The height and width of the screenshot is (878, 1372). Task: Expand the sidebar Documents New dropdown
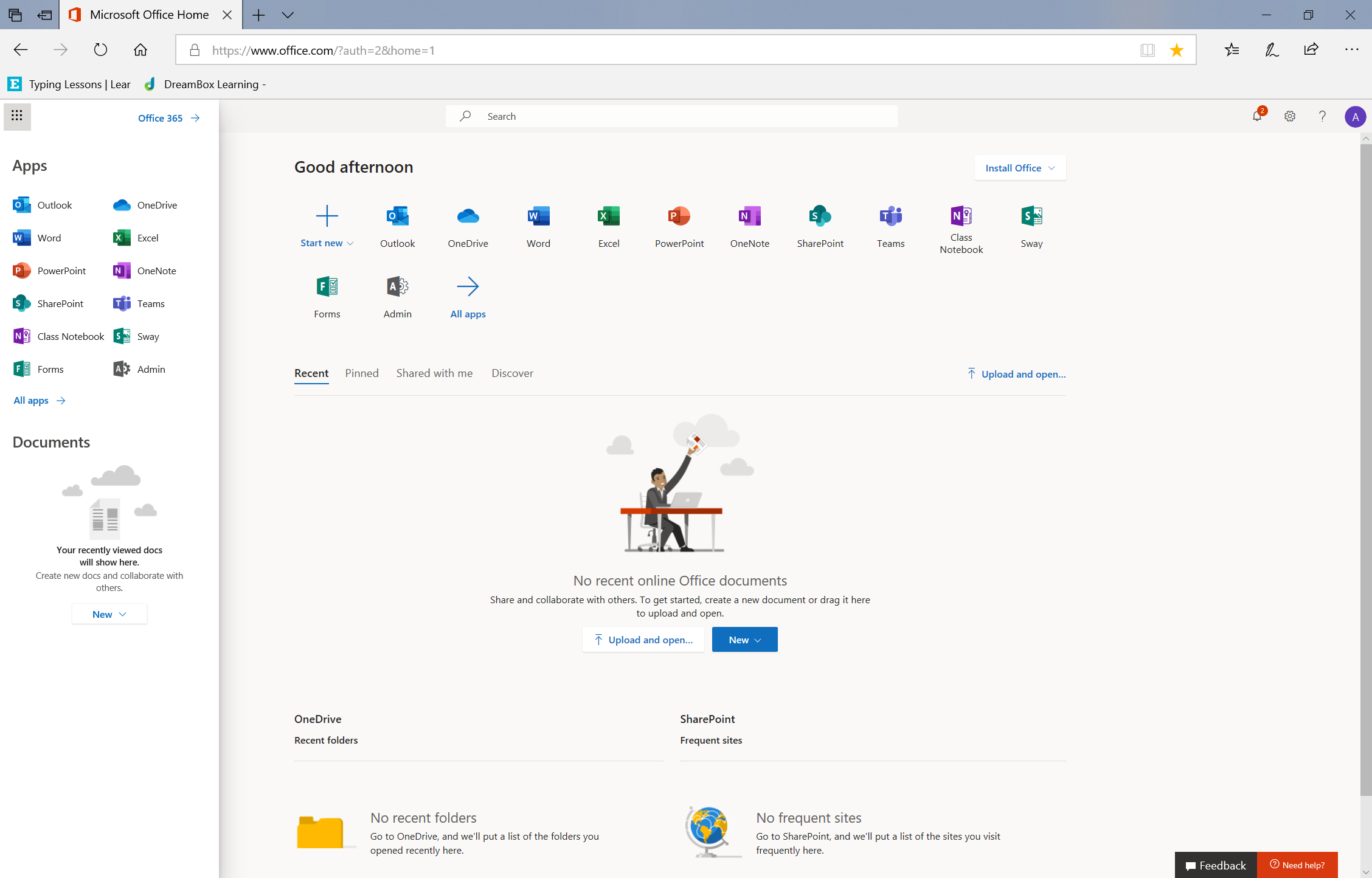[109, 614]
